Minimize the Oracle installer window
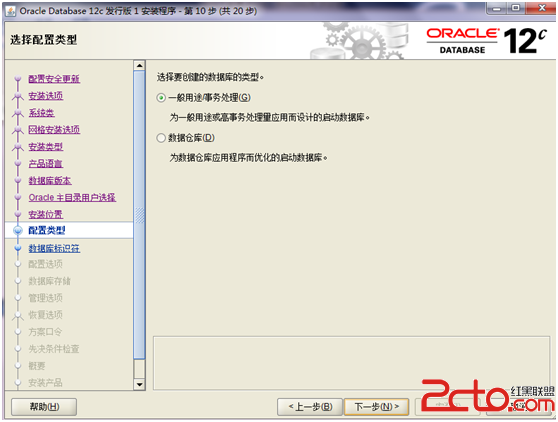Viewport: 558px width, 422px height. pos(497,8)
